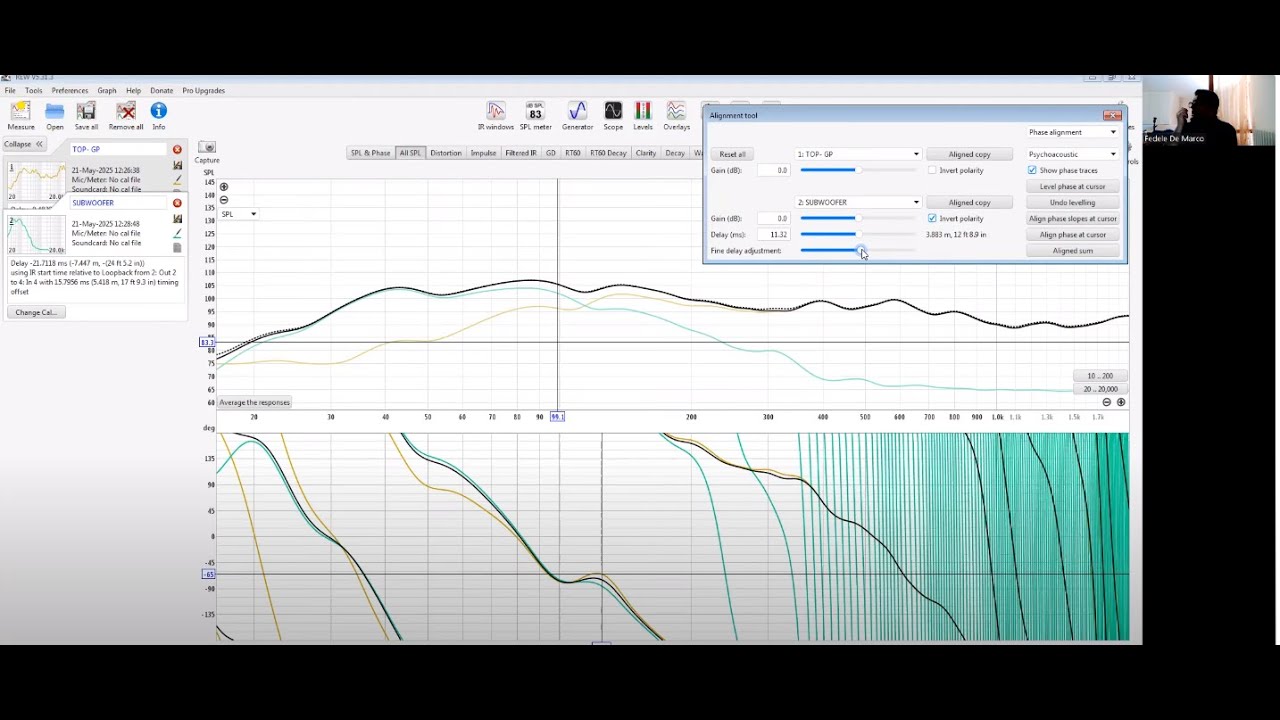Click Undo levelling button

[x=1072, y=203]
